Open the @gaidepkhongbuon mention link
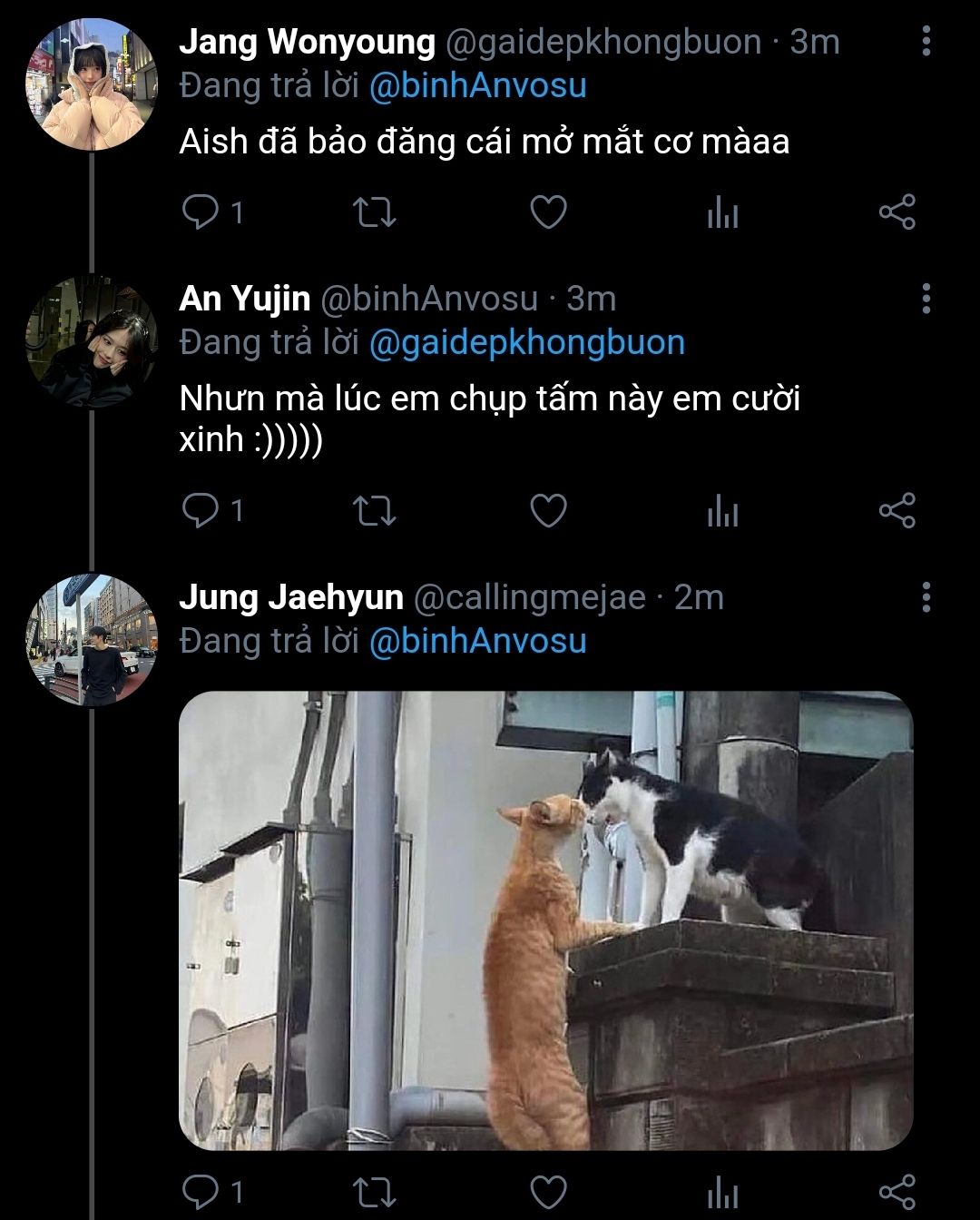Image resolution: width=980 pixels, height=1220 pixels. (x=526, y=342)
